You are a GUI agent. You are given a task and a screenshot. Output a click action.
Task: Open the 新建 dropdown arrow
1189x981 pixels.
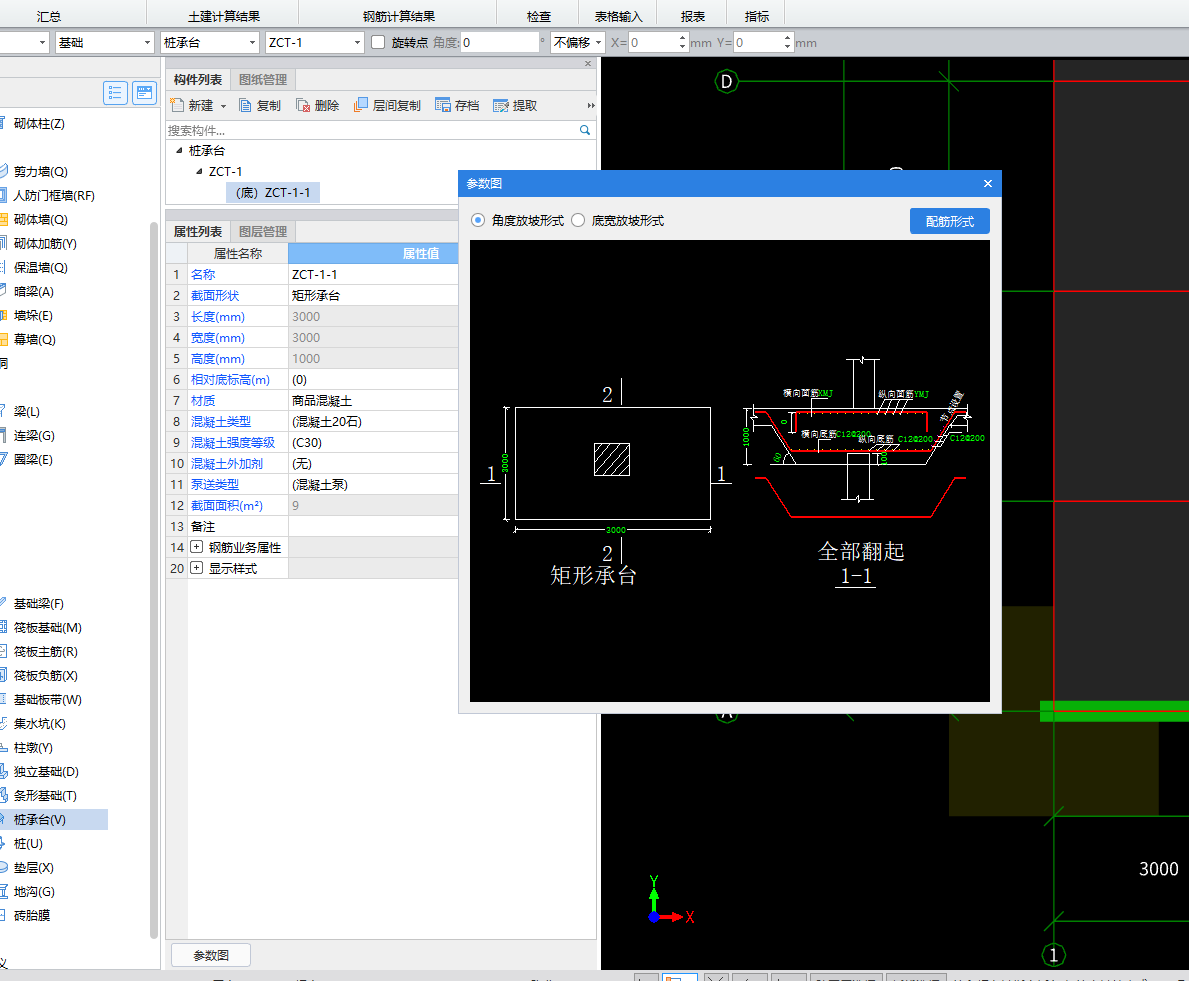[x=223, y=106]
